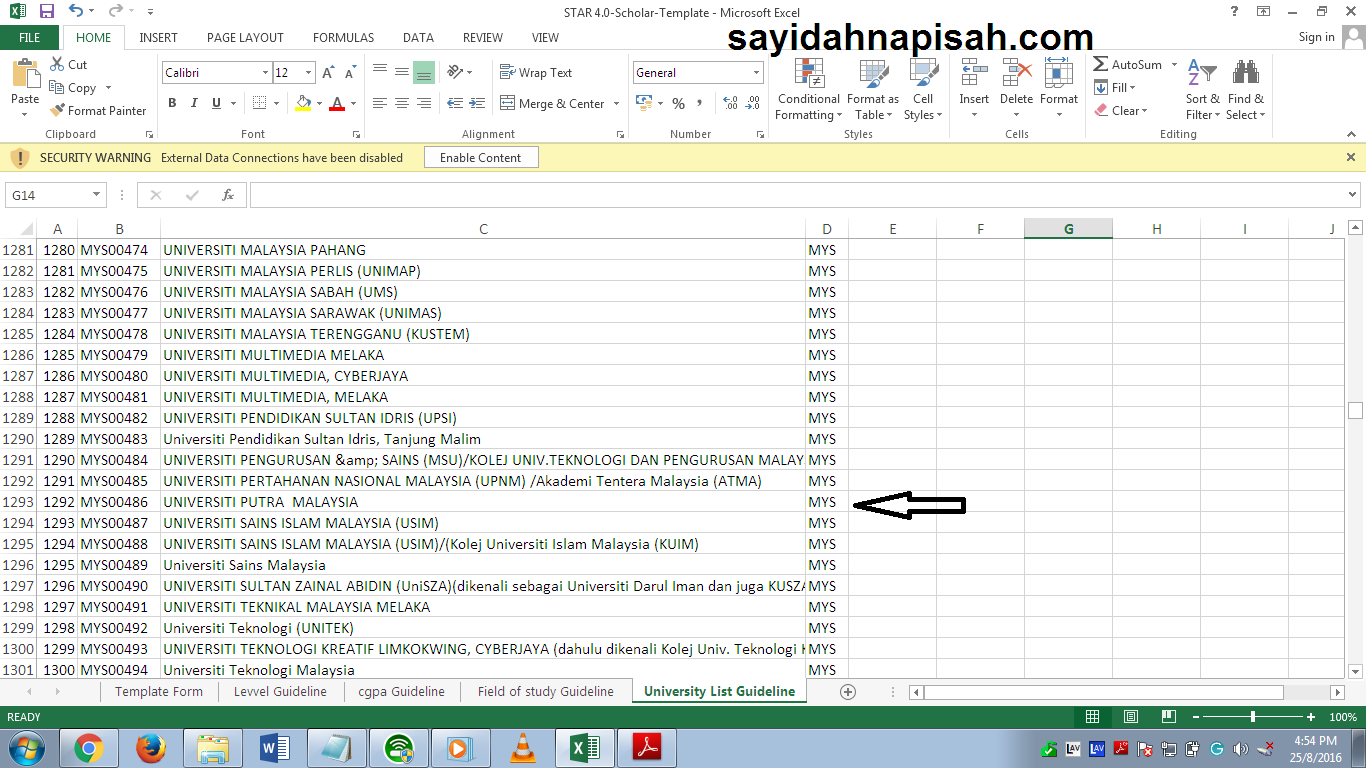Increase indent
The height and width of the screenshot is (768, 1366).
(x=477, y=103)
